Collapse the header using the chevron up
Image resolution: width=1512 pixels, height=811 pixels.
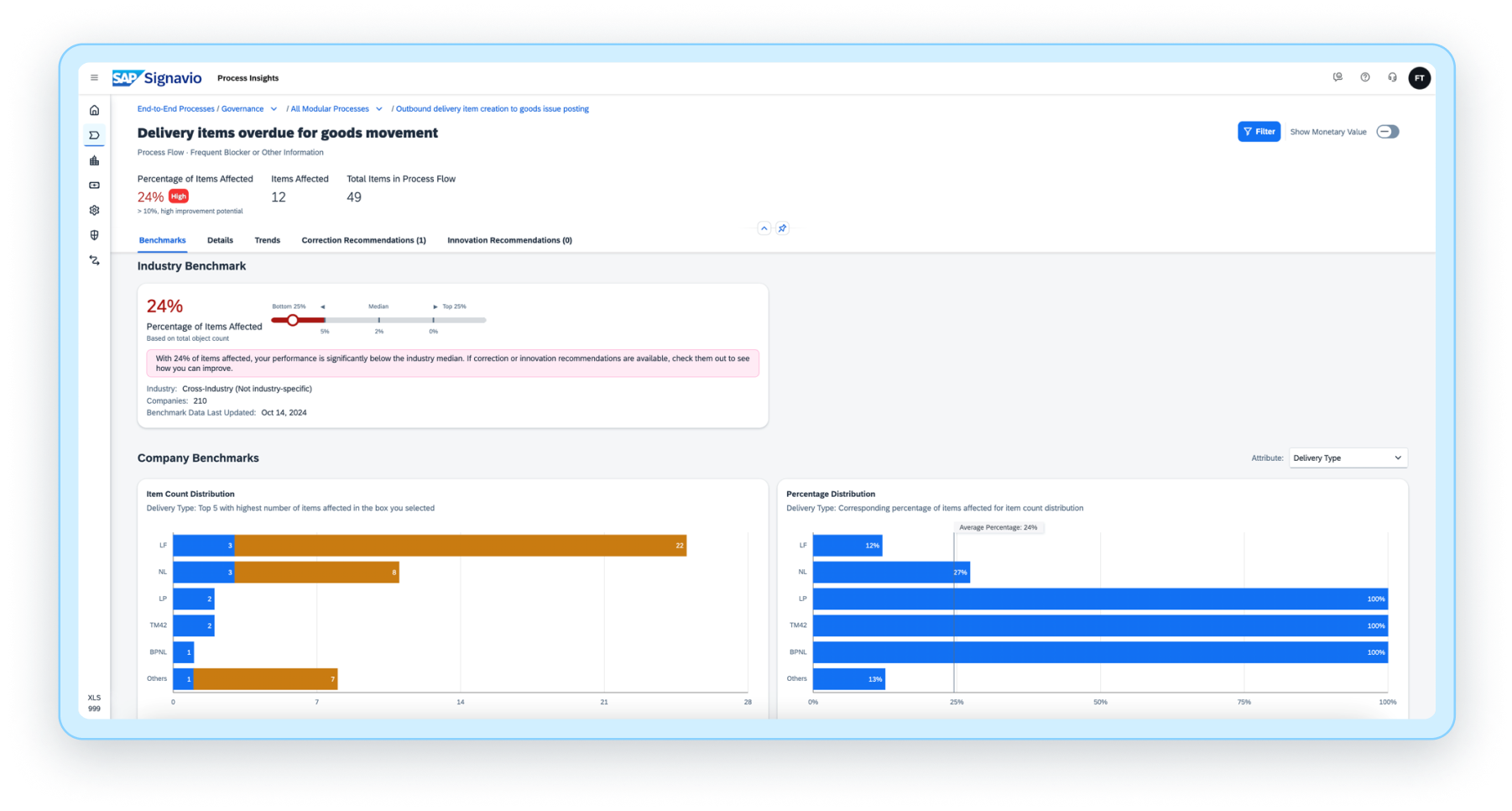764,228
